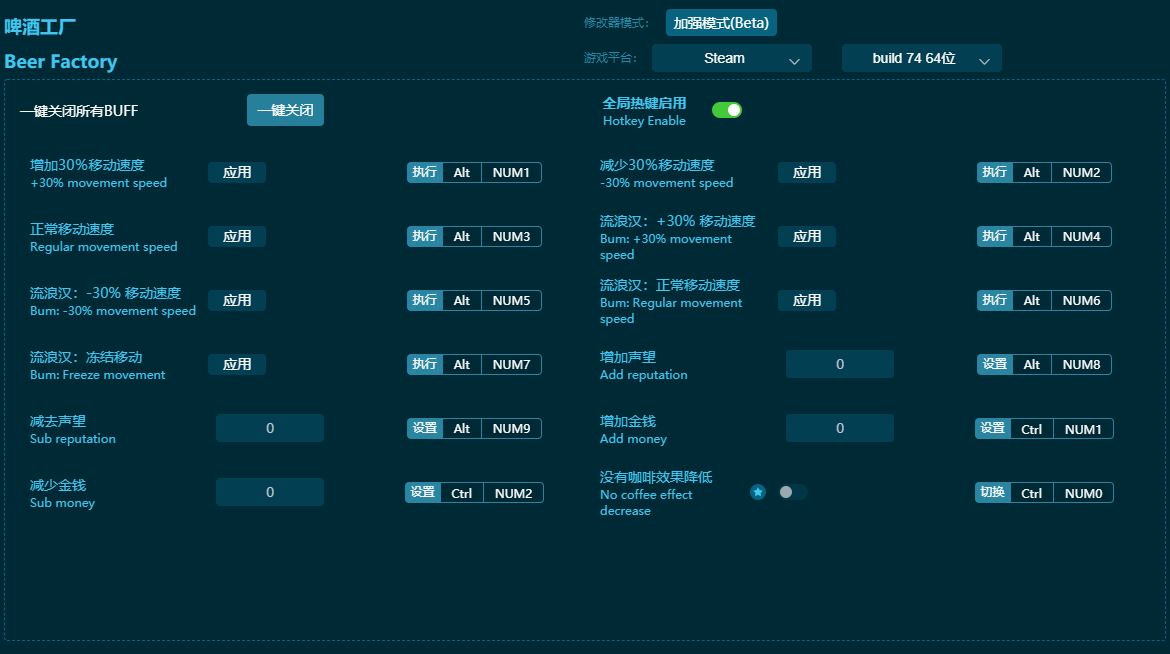Select the Add money value field
This screenshot has height=654, width=1170.
click(x=839, y=428)
